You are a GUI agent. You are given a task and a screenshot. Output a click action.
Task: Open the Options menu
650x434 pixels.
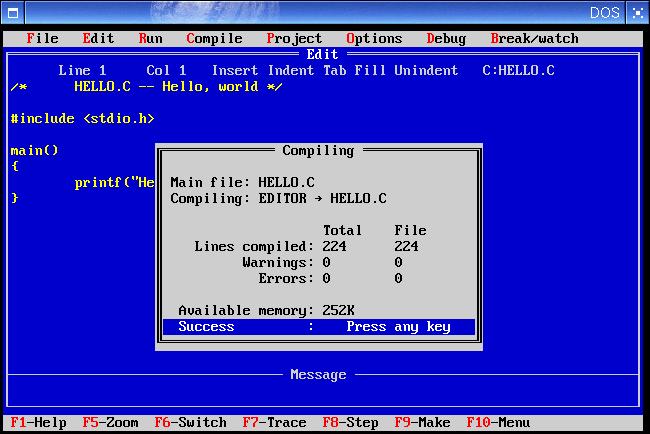click(x=374, y=39)
